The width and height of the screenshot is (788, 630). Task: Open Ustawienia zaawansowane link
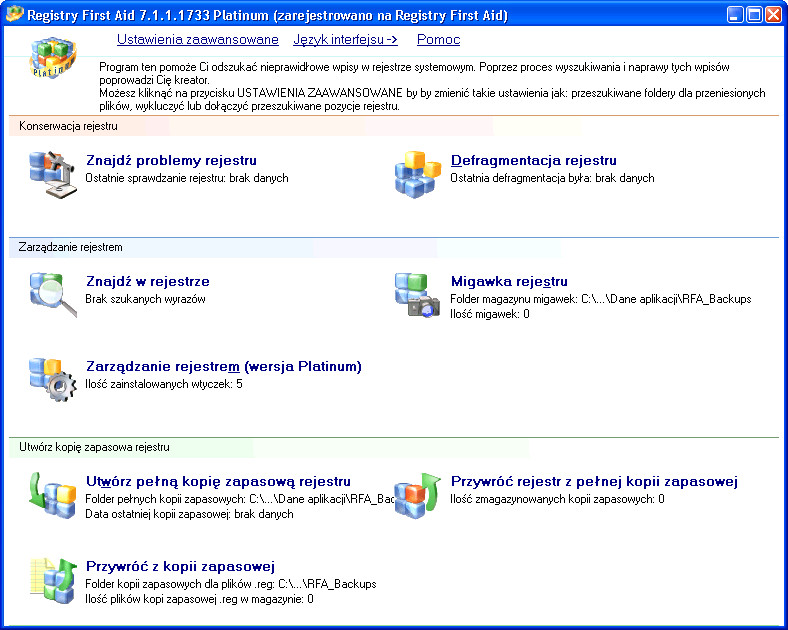click(x=198, y=39)
